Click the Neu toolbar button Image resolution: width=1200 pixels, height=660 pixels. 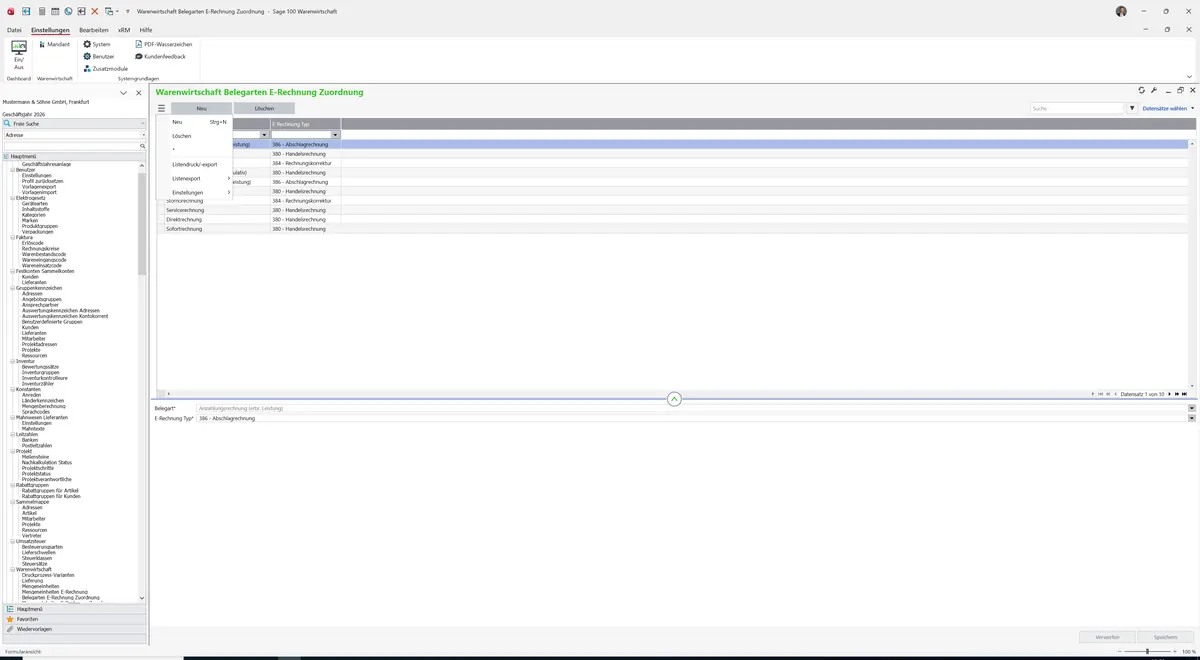201,108
